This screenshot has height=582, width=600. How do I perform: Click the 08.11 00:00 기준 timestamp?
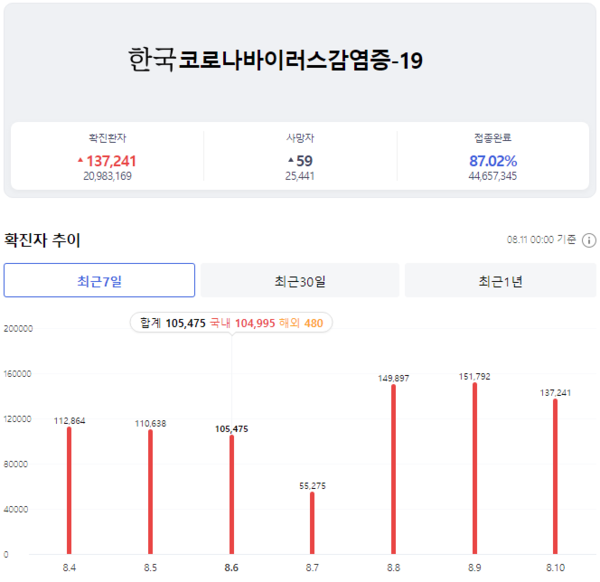tap(541, 240)
